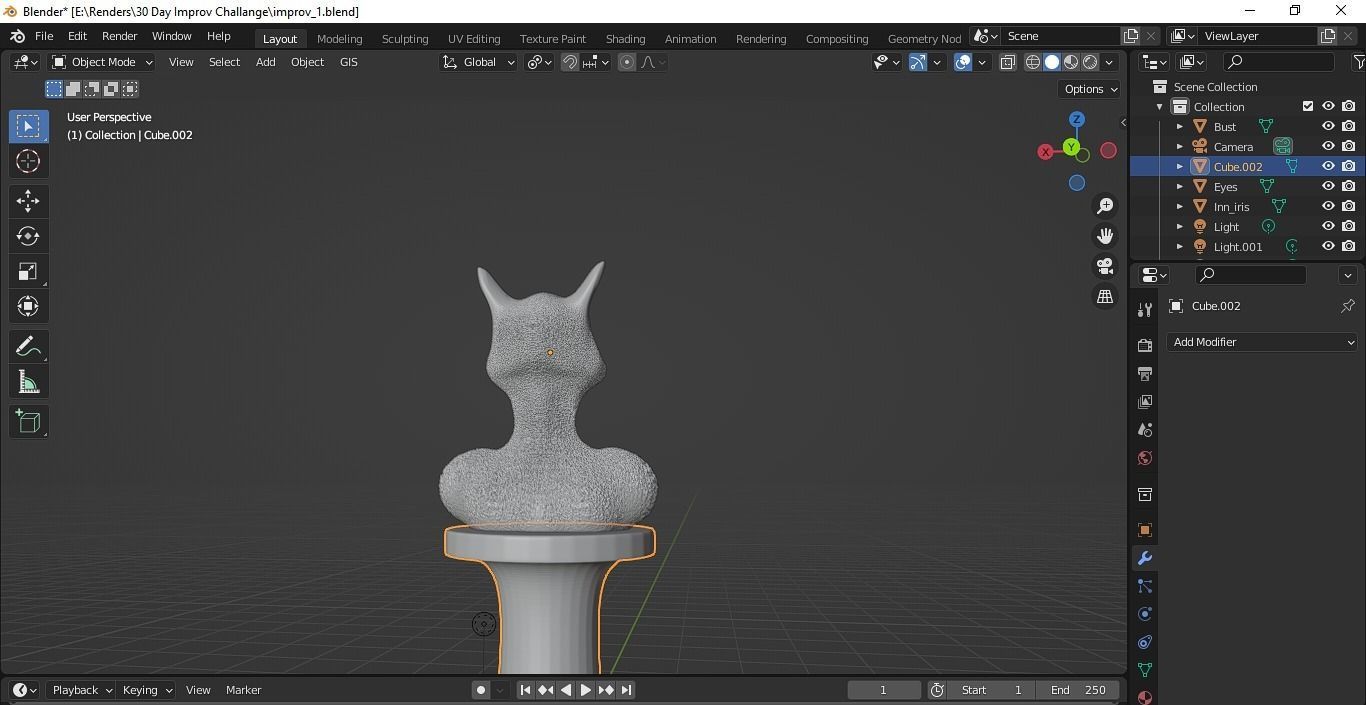Image resolution: width=1366 pixels, height=705 pixels.
Task: Open the Object Data properties tab
Action: 1145,670
